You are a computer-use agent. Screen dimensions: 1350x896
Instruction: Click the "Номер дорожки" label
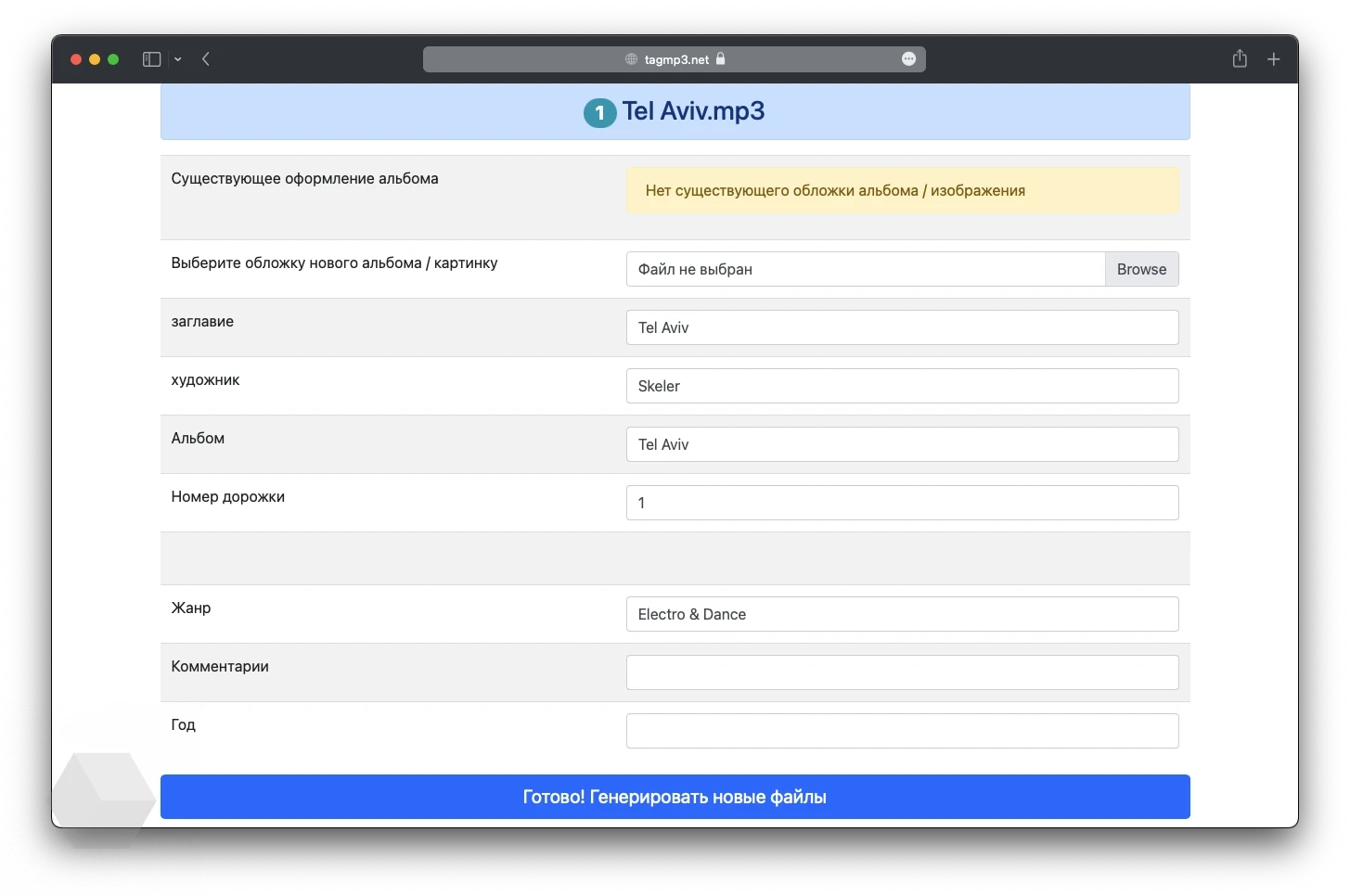tap(227, 496)
